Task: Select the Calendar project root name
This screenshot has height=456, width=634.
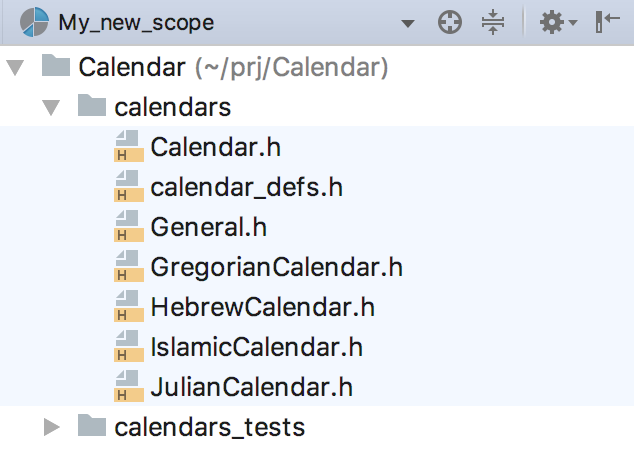Action: pos(132,67)
